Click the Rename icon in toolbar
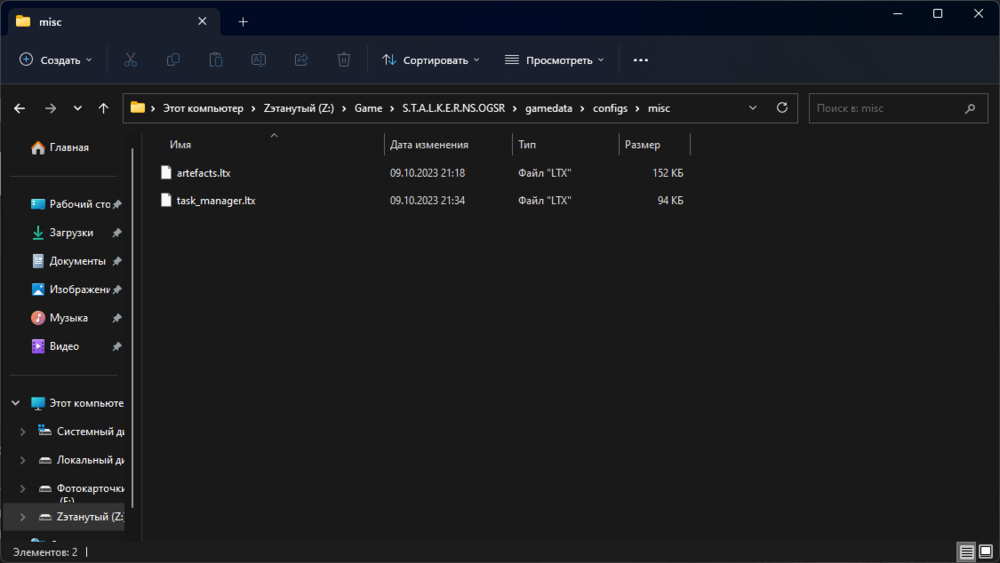The width and height of the screenshot is (1000, 563). [x=258, y=60]
